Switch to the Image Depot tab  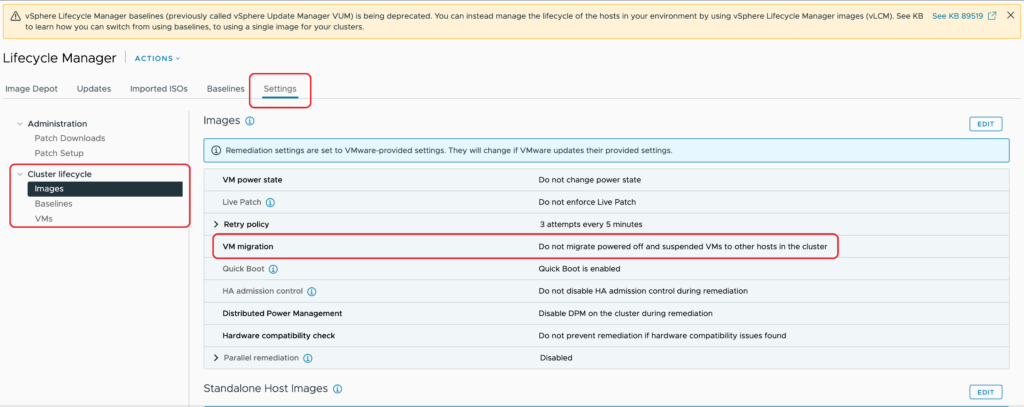click(x=31, y=89)
